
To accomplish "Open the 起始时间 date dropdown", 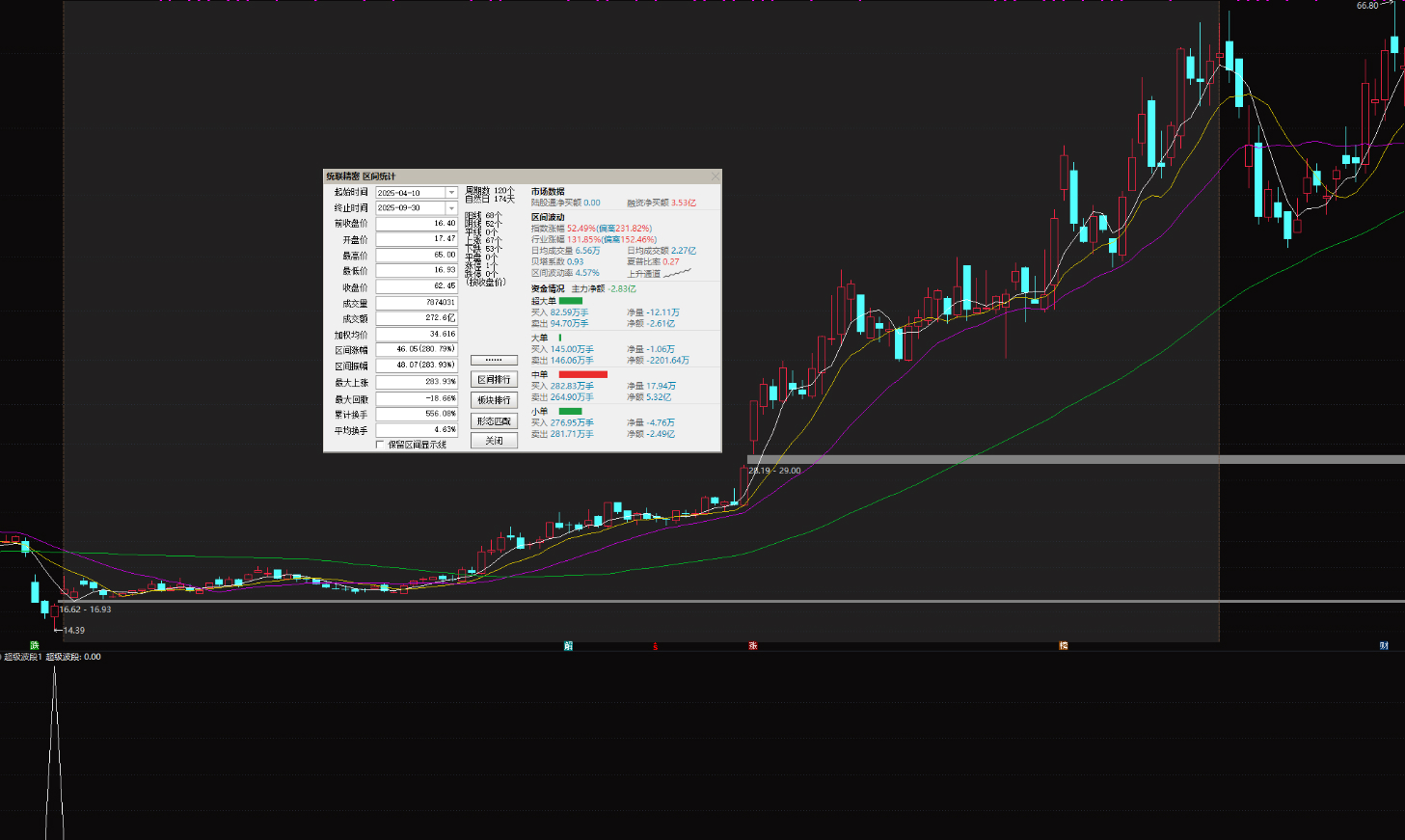I will tap(451, 193).
